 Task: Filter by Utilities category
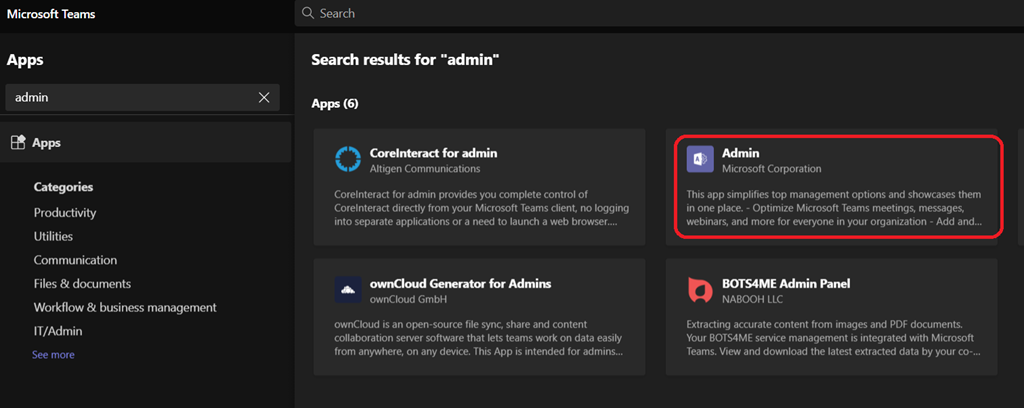pos(53,236)
